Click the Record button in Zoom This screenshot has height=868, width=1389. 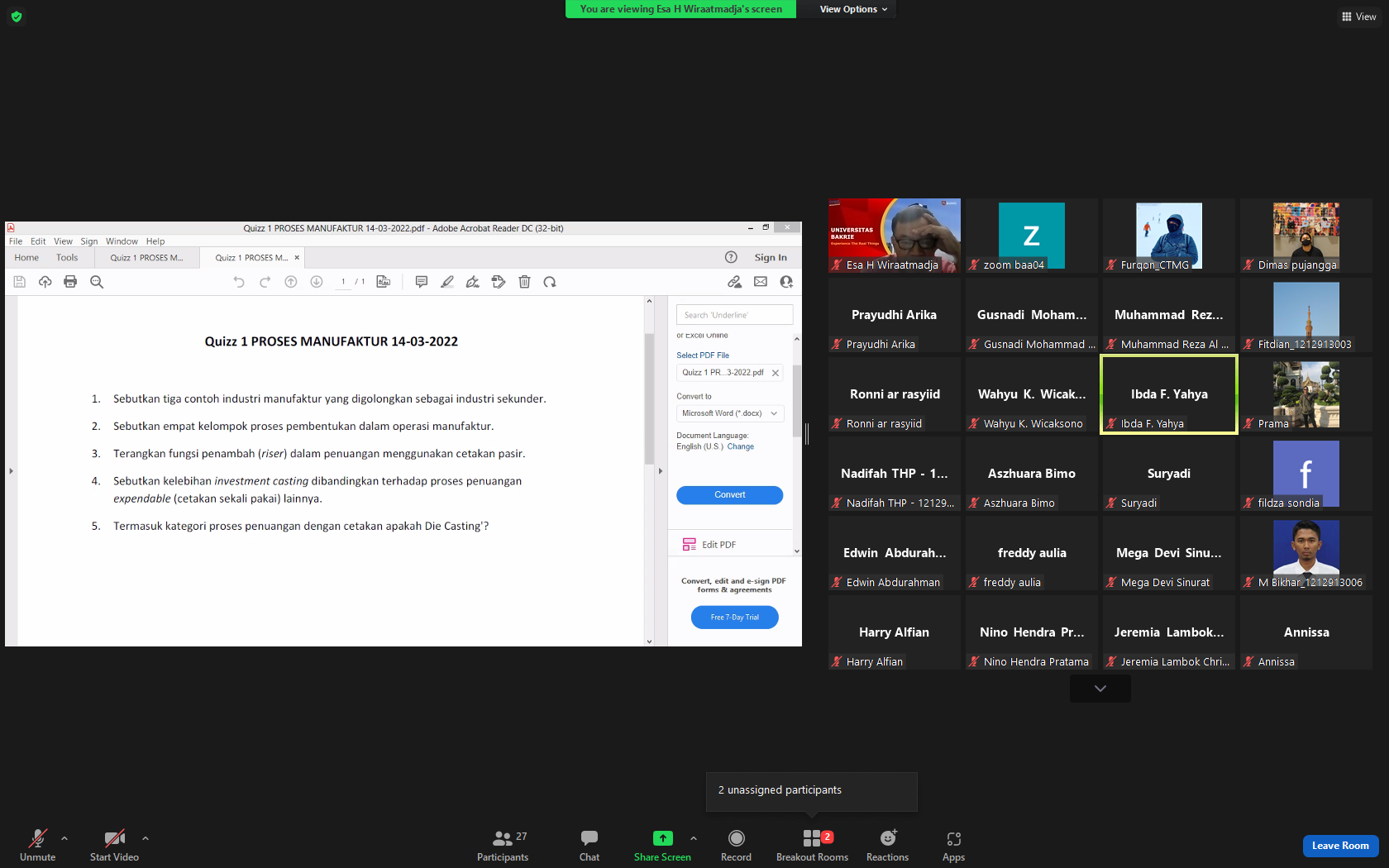[736, 847]
